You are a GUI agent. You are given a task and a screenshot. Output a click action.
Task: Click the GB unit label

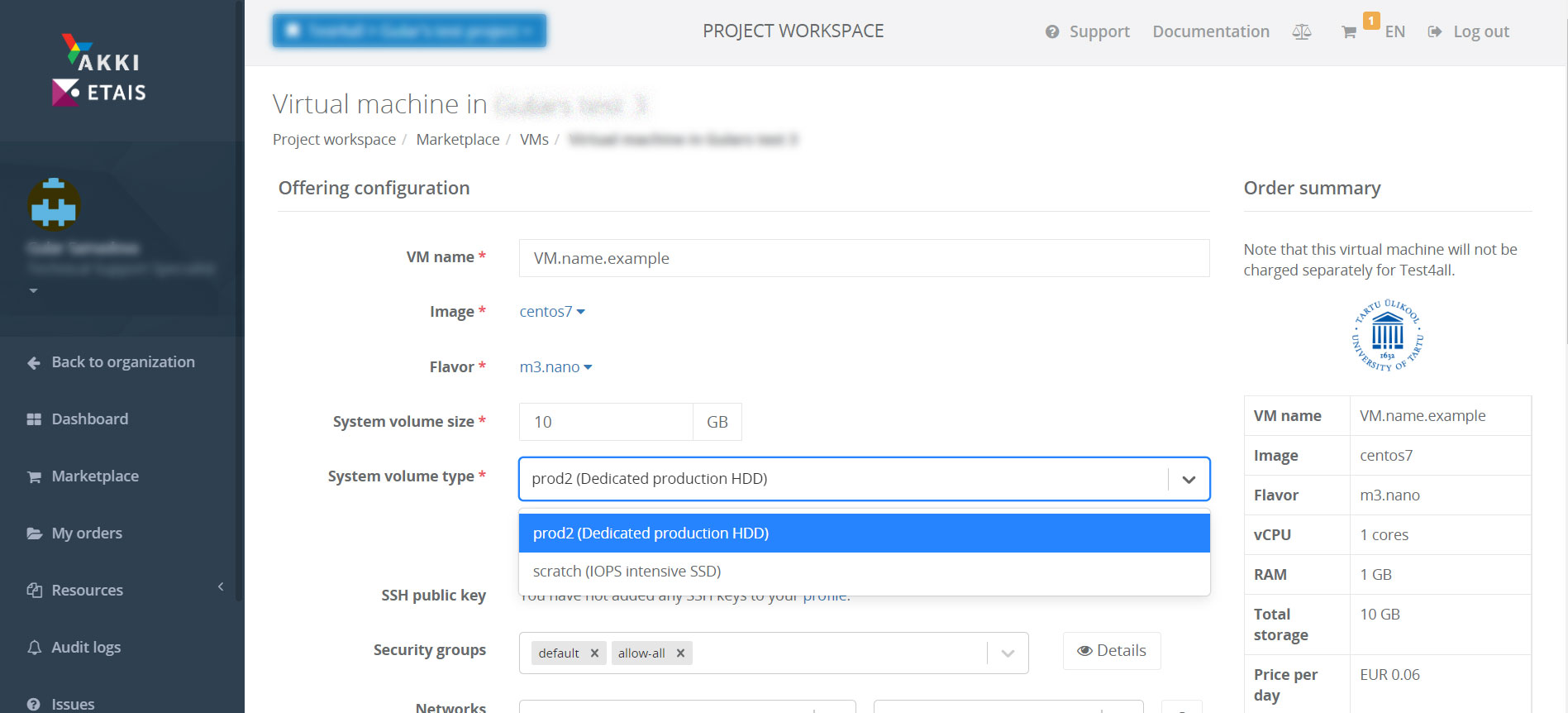point(717,422)
